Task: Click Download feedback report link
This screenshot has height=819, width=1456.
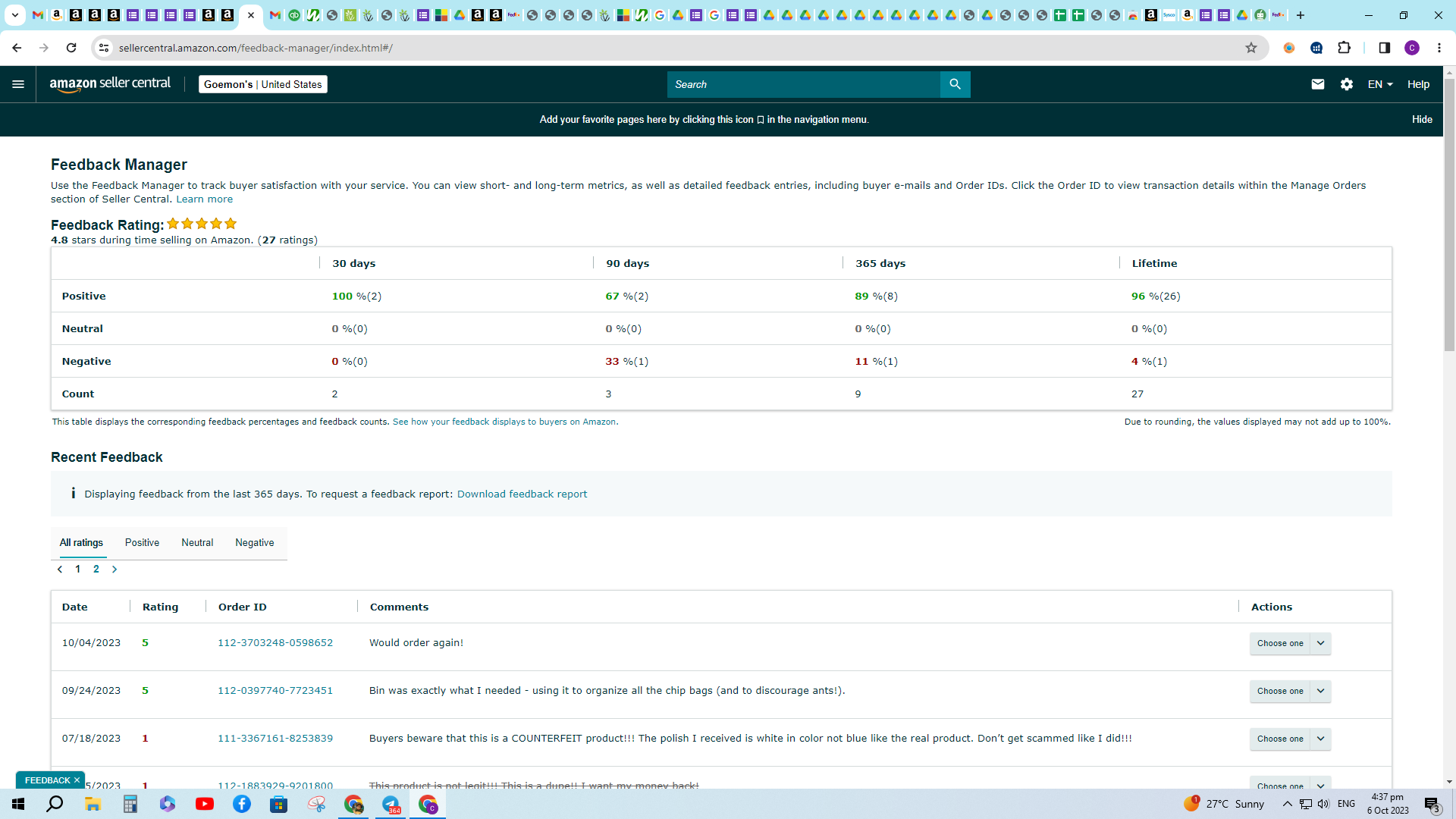Action: click(522, 494)
